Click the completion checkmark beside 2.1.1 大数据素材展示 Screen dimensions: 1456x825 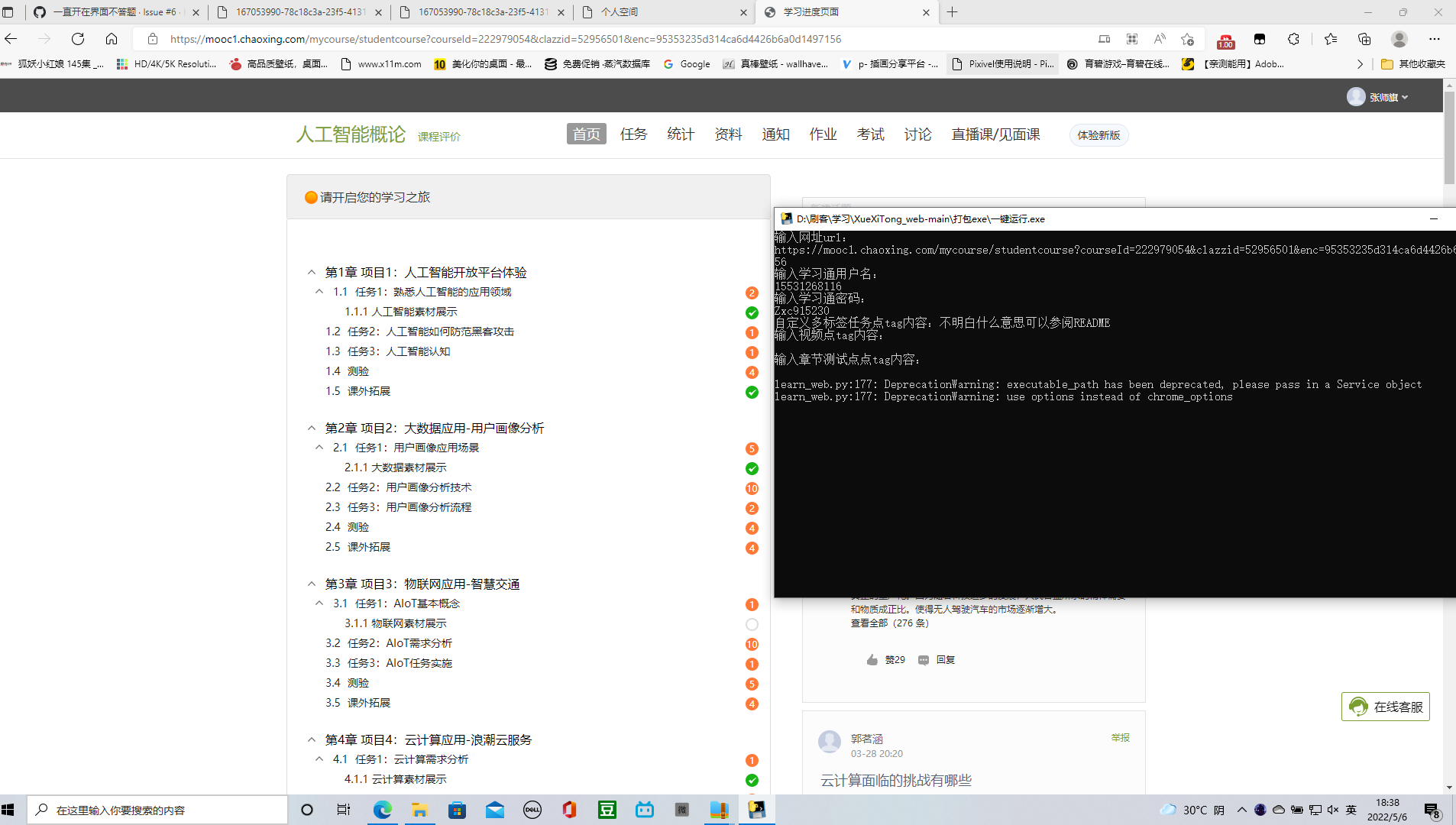pyautogui.click(x=752, y=468)
